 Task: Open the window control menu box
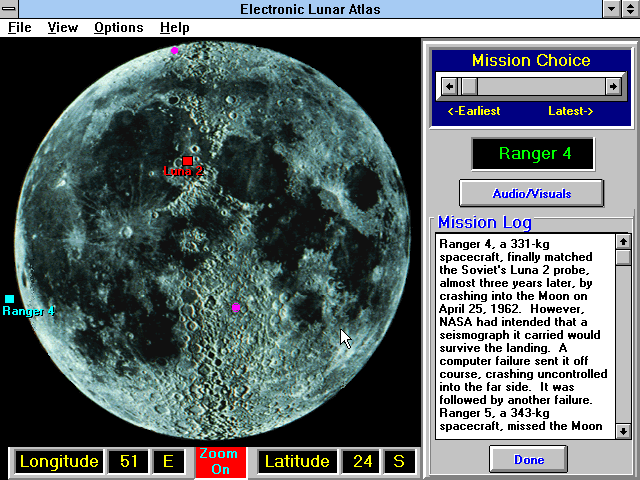(9, 8)
